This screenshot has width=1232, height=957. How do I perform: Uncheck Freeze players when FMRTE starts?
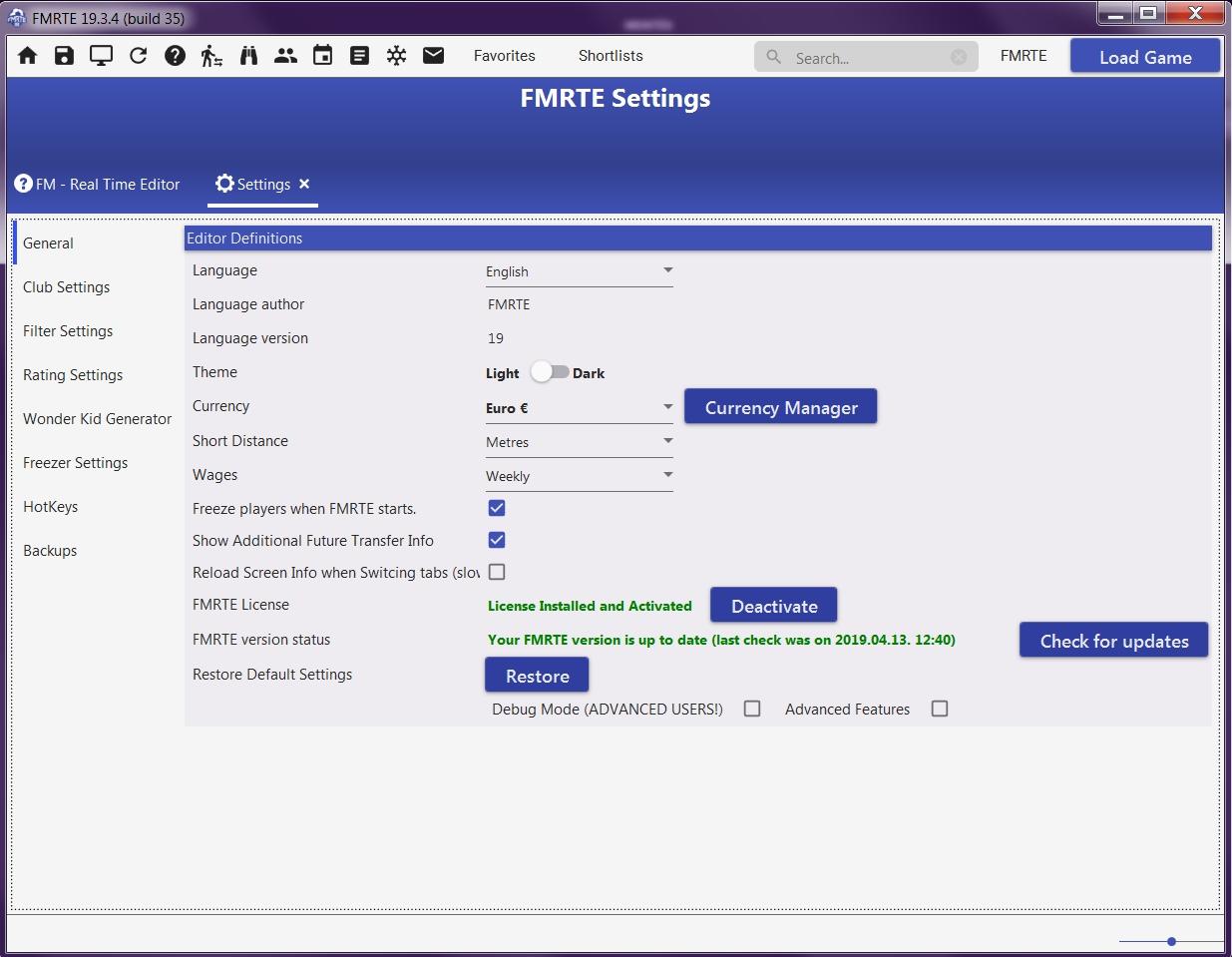[x=497, y=508]
